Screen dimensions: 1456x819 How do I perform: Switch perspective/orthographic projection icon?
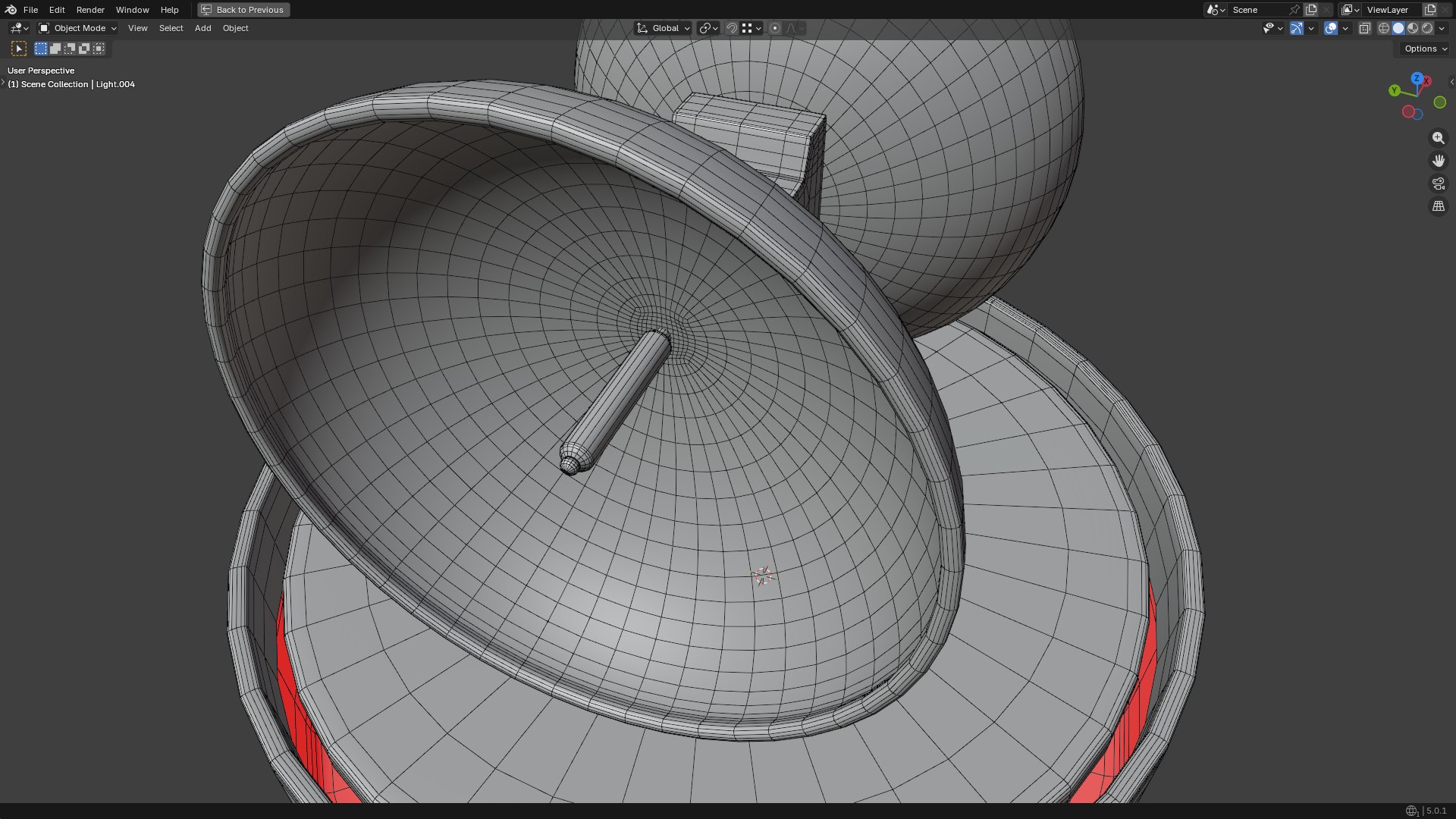pos(1438,206)
